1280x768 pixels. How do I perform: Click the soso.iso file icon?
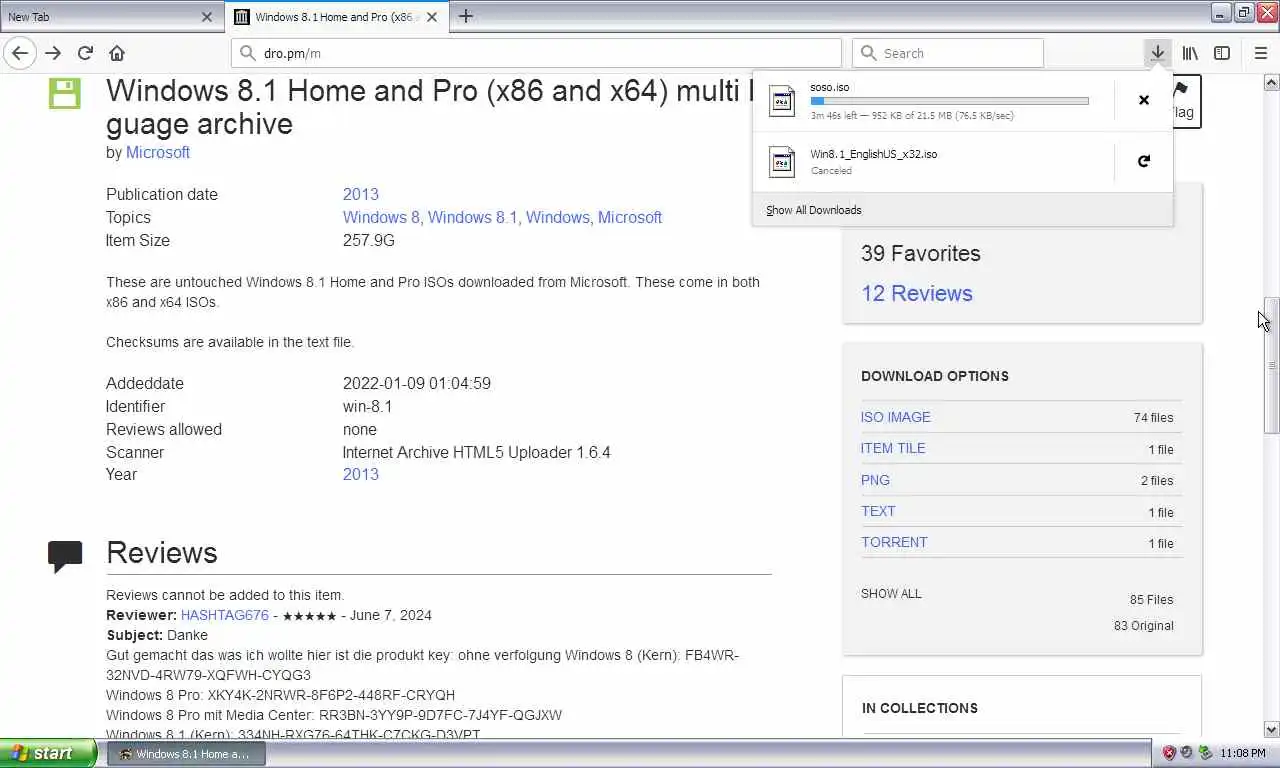(x=782, y=100)
